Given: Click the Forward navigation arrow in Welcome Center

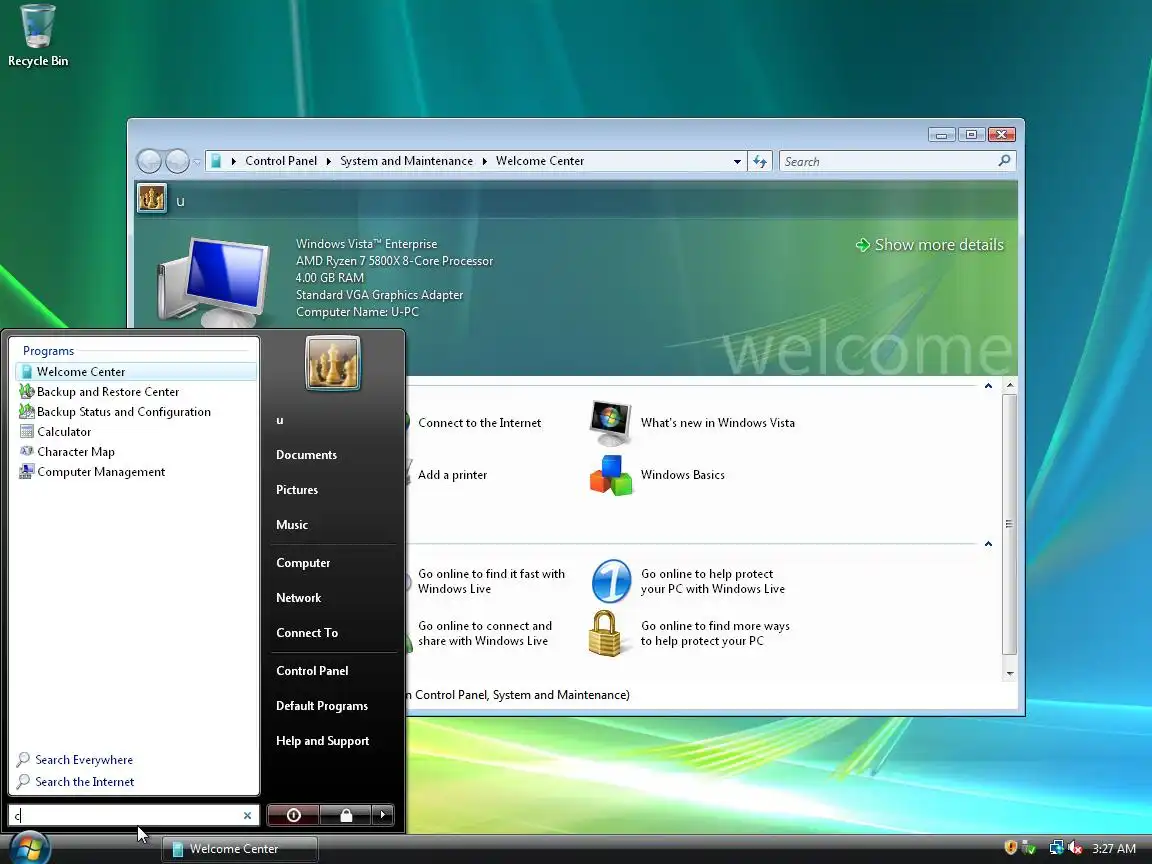Looking at the screenshot, I should [177, 161].
